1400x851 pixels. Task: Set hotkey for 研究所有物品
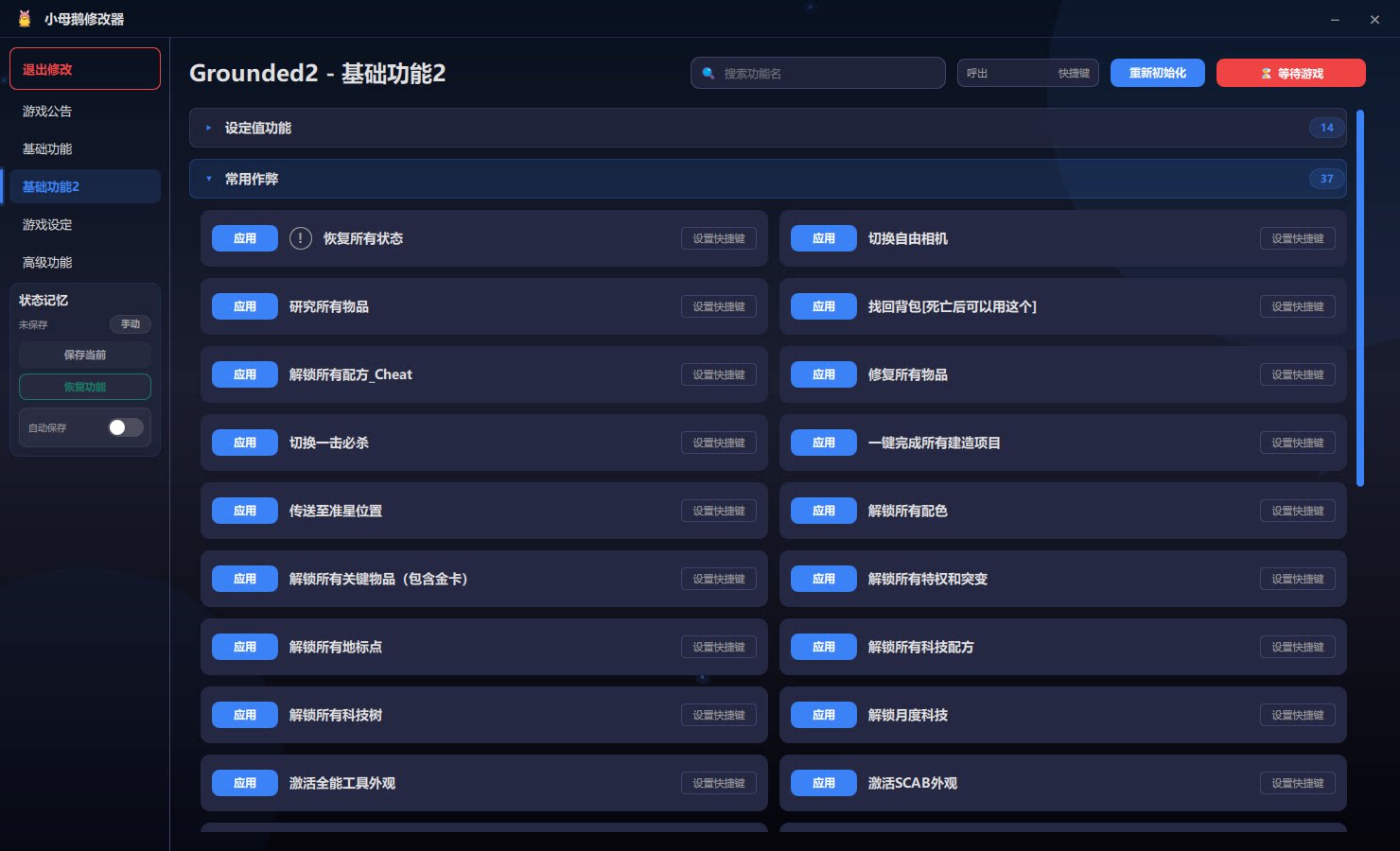pyautogui.click(x=719, y=306)
